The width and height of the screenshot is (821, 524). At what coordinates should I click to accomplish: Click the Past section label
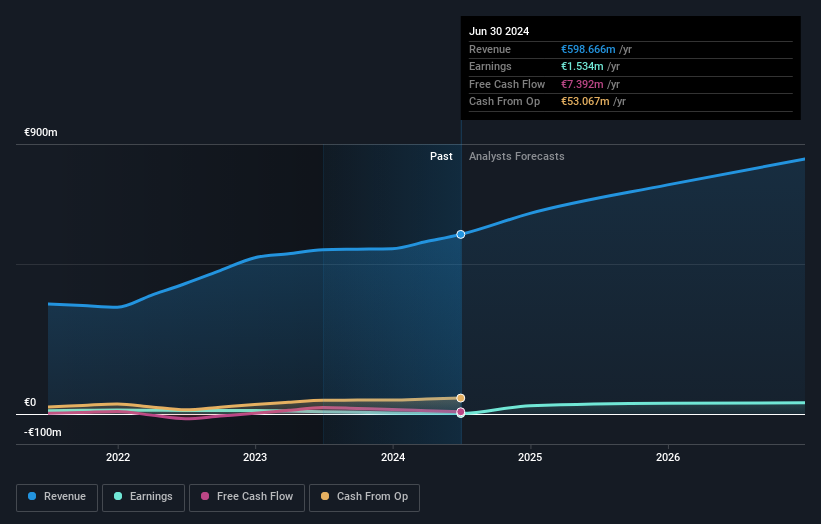pyautogui.click(x=441, y=157)
